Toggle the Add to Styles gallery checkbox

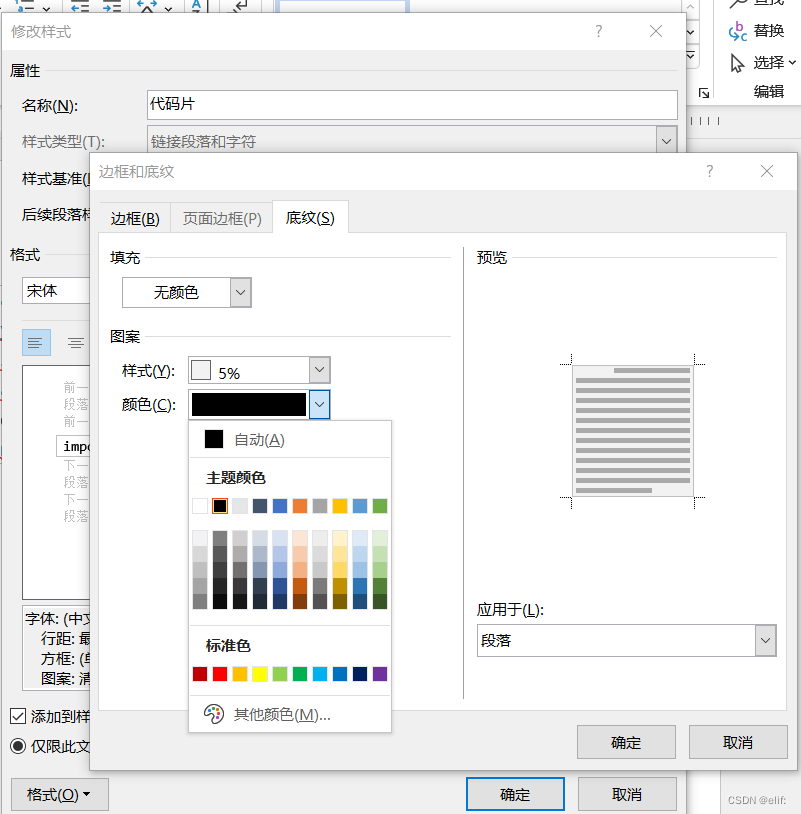click(x=18, y=716)
